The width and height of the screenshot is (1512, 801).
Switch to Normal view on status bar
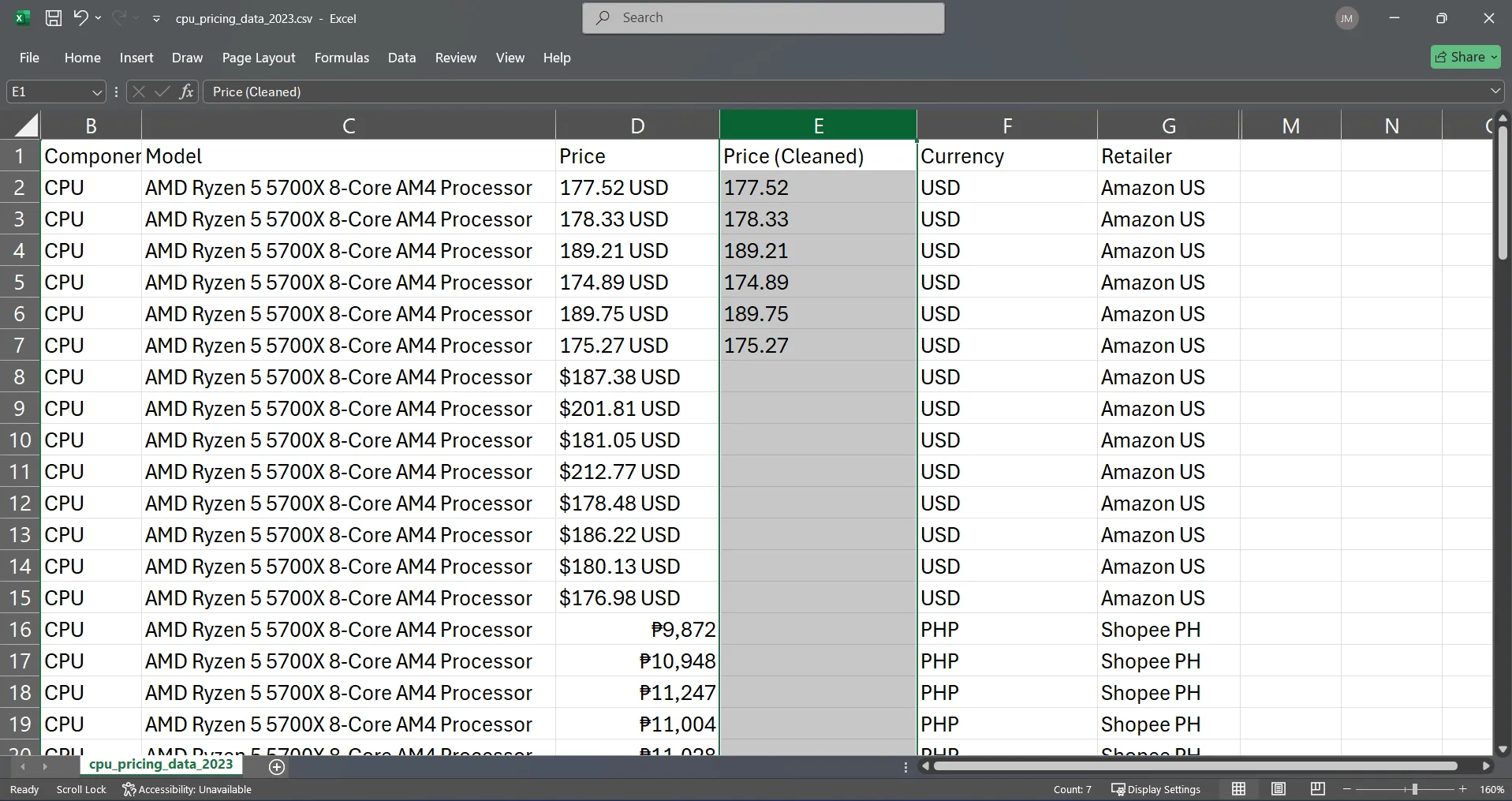pyautogui.click(x=1238, y=789)
